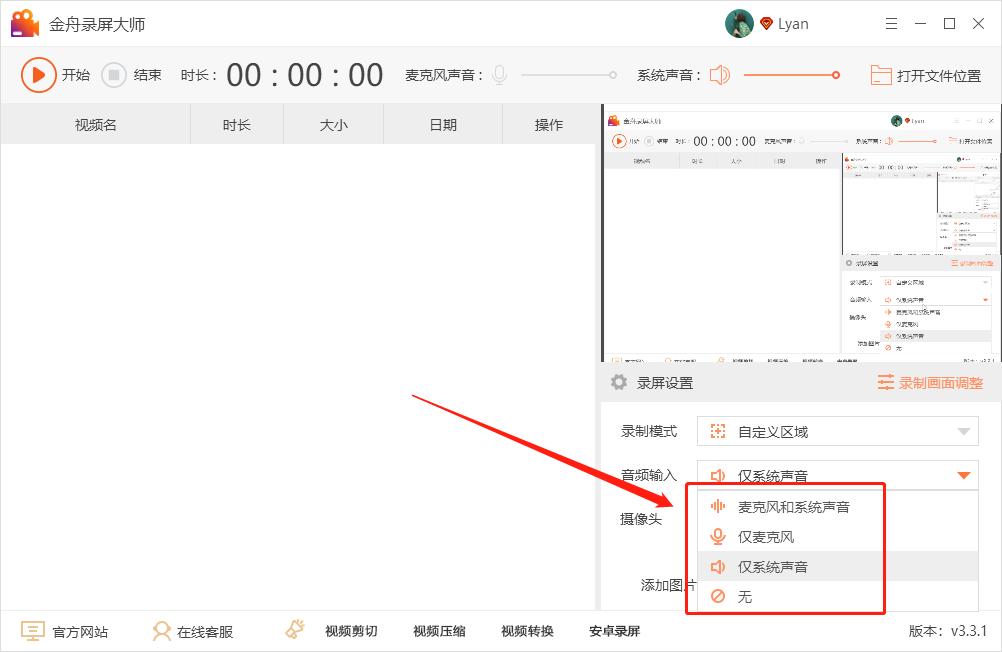Toggle the microphone icon next to 麦克风声音

click(x=498, y=73)
